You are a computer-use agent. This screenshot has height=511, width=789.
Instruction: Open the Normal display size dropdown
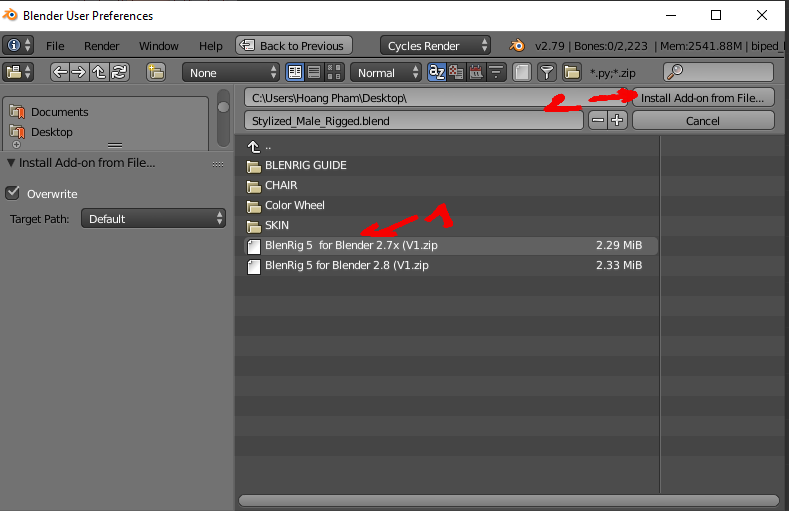click(385, 72)
